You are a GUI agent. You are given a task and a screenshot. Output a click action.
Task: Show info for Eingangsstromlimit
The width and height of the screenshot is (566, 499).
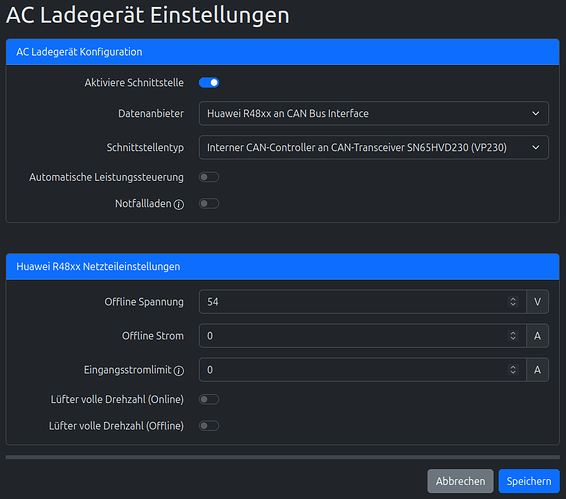coord(179,371)
